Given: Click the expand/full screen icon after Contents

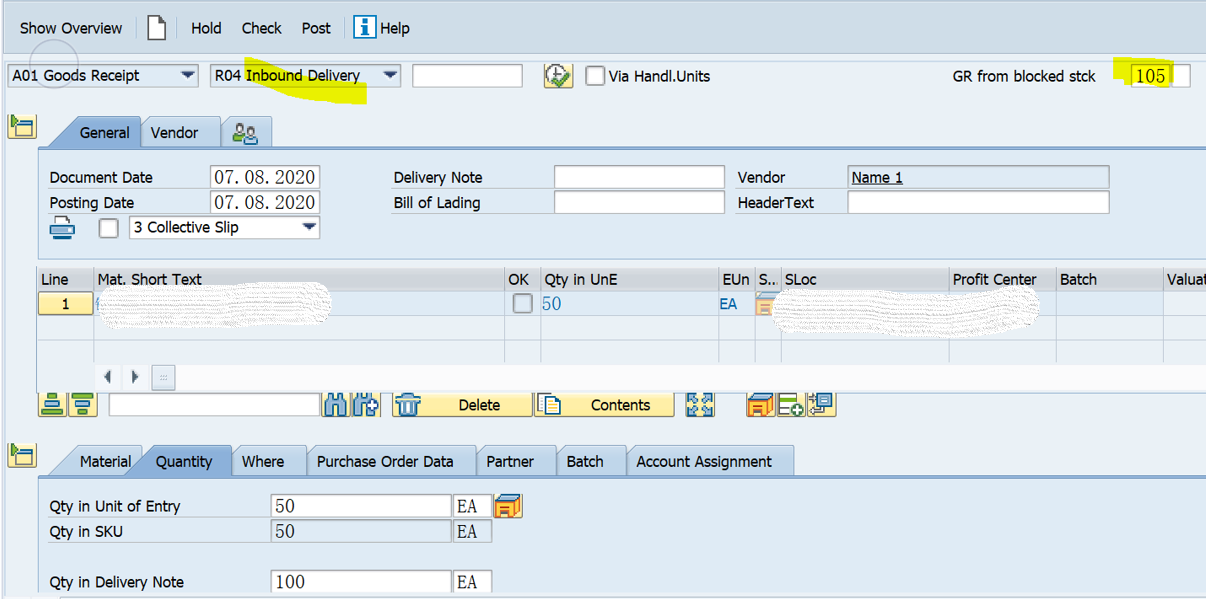Looking at the screenshot, I should click(x=700, y=404).
